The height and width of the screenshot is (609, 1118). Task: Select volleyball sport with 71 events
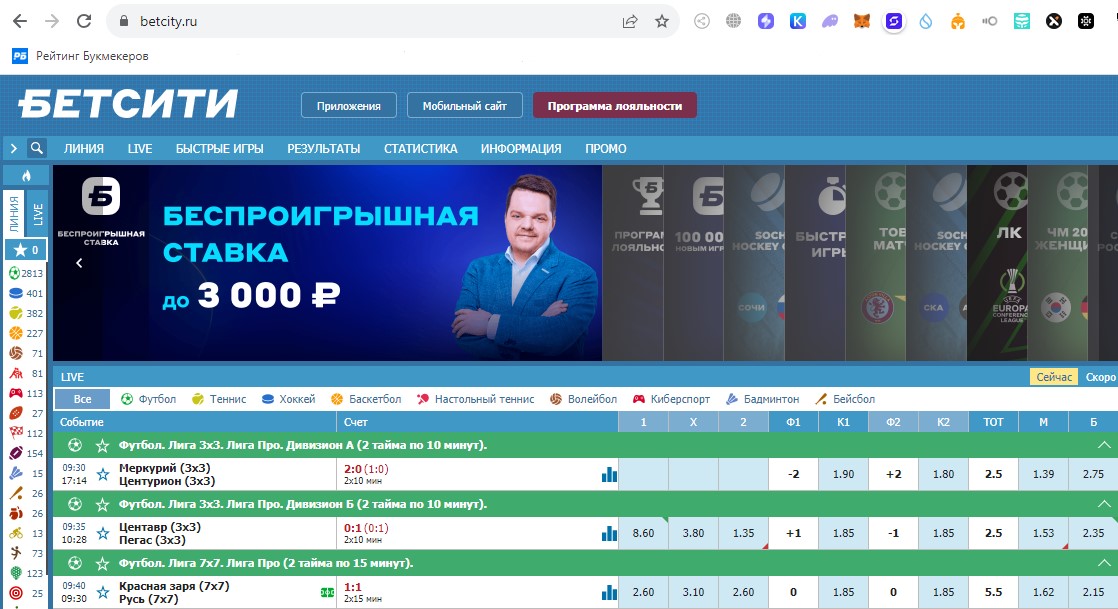(x=26, y=353)
